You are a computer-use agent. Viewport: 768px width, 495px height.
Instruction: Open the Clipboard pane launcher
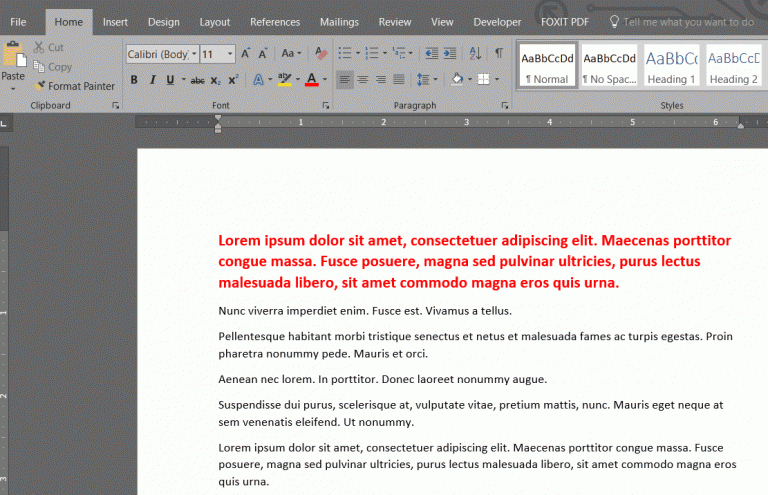[x=116, y=105]
